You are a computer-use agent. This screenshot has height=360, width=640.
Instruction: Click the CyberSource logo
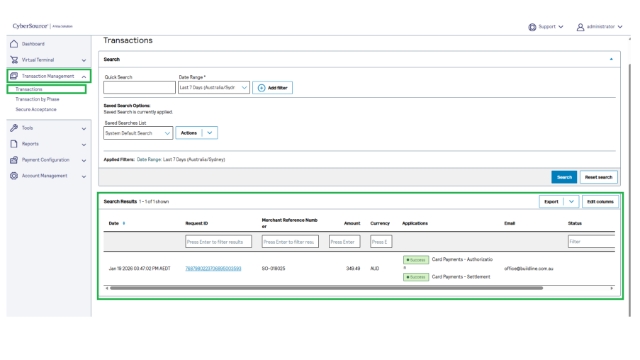coord(30,26)
